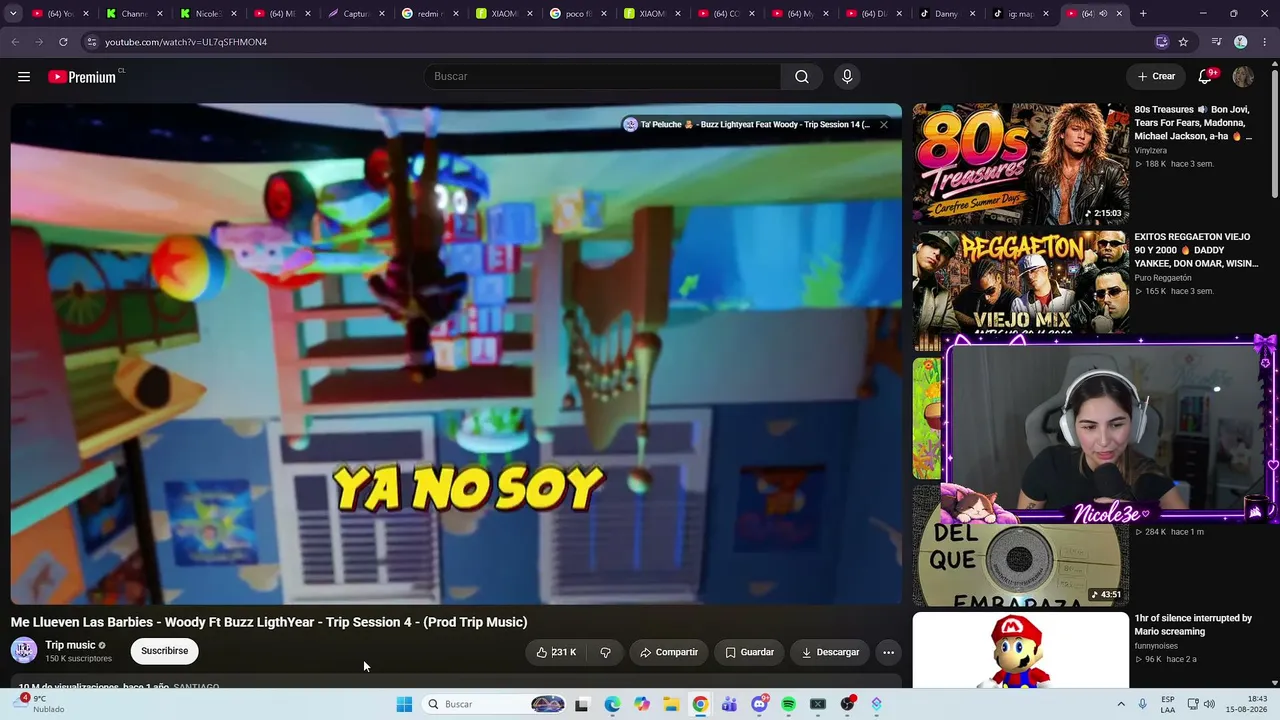Open File Explorer from the taskbar
This screenshot has height=720, width=1280.
tap(671, 704)
